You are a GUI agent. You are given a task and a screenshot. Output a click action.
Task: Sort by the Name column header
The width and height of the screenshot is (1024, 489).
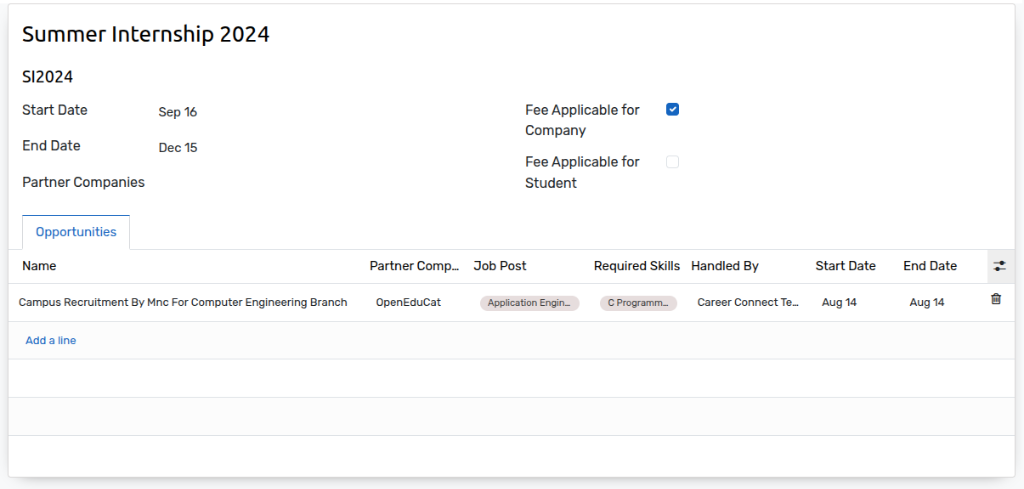pos(39,266)
